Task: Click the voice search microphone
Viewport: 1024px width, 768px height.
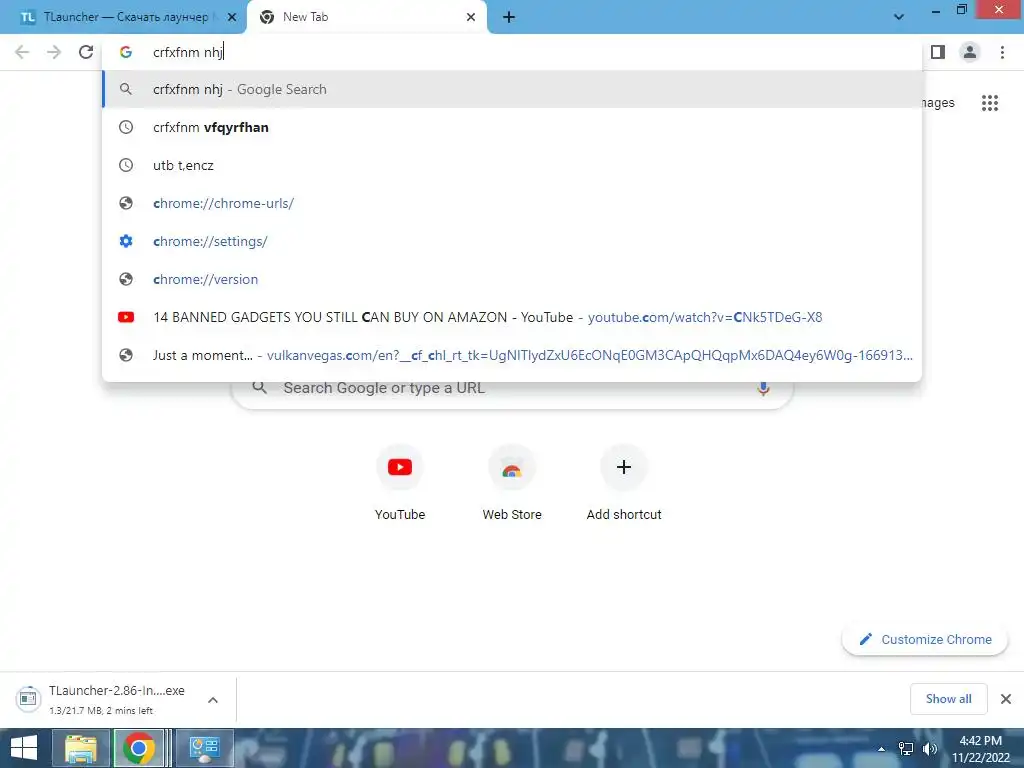Action: 763,388
